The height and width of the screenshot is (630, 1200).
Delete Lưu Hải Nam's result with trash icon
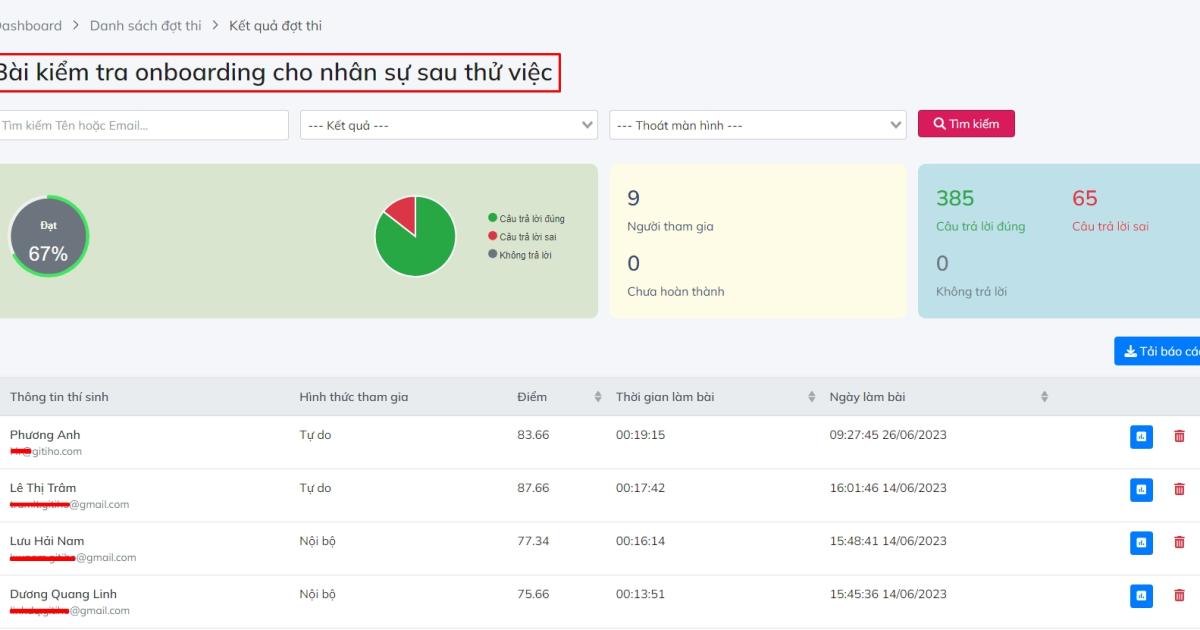tap(1179, 542)
